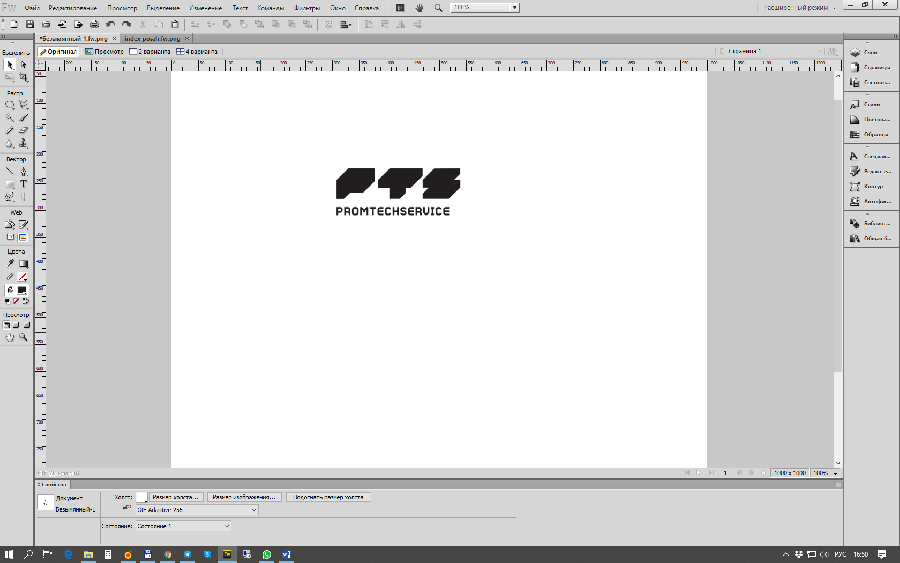Click the Размер изображения button

[x=245, y=496]
